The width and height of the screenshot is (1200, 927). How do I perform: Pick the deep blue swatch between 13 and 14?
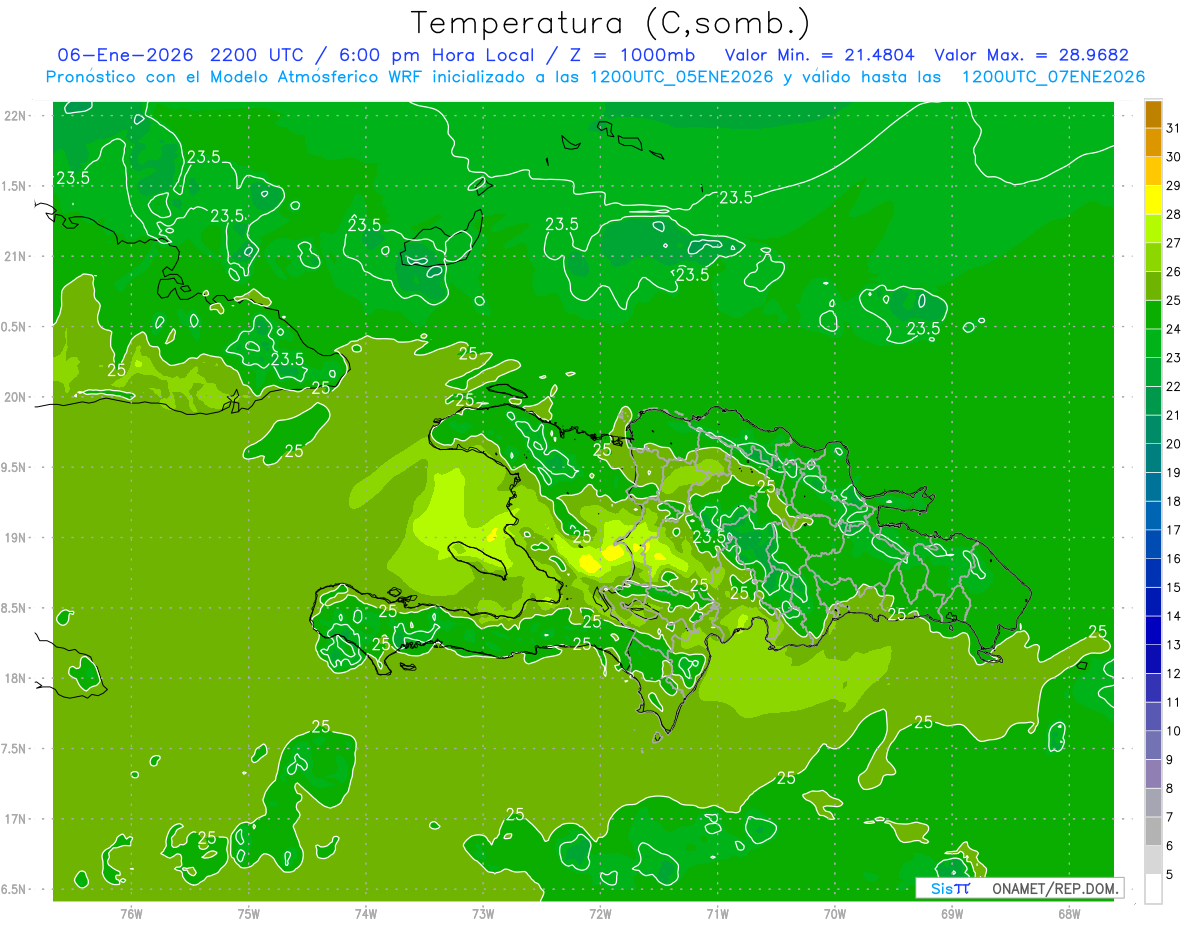[1153, 630]
